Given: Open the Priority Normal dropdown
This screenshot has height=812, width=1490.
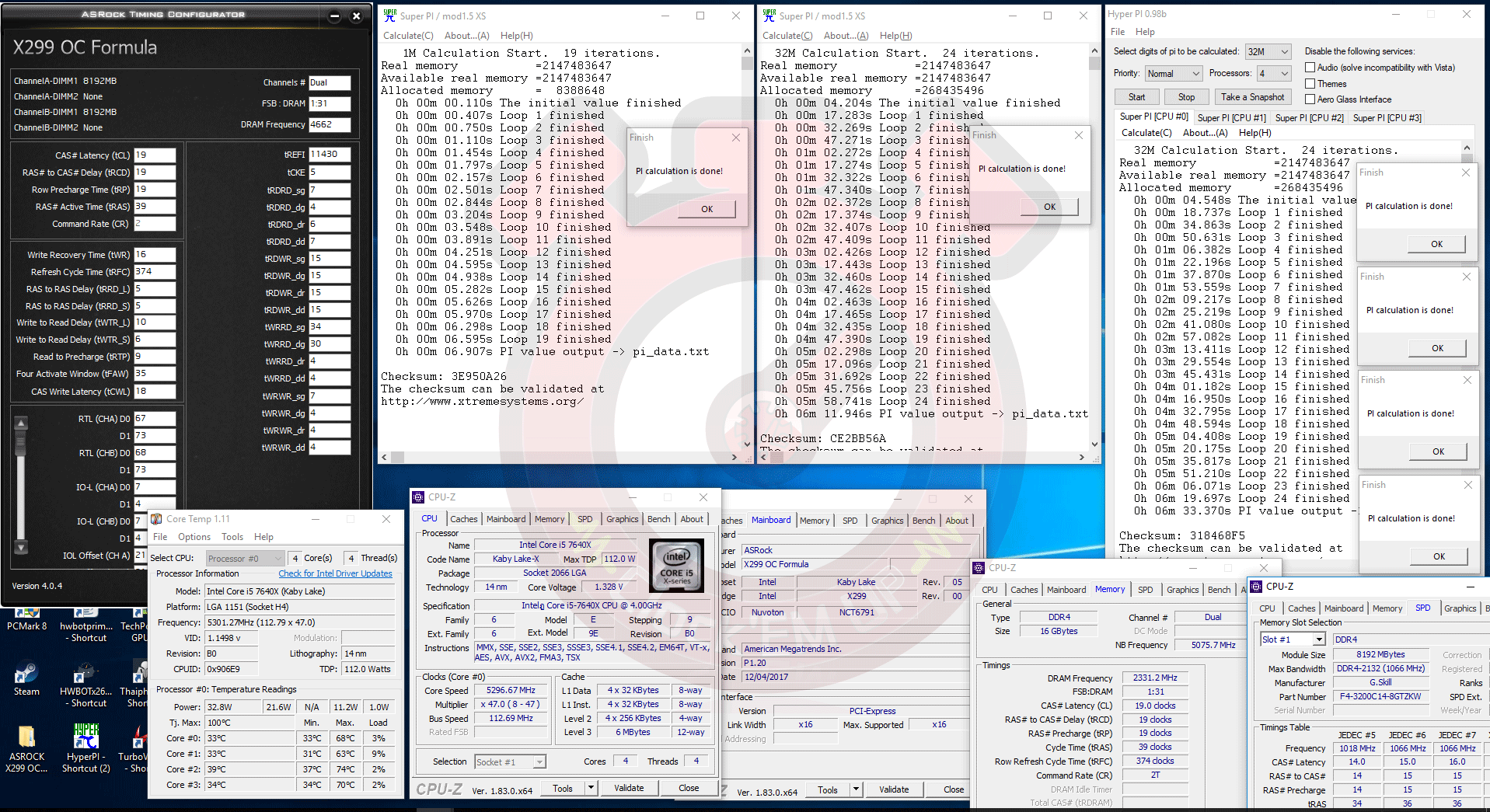Looking at the screenshot, I should (x=1195, y=74).
